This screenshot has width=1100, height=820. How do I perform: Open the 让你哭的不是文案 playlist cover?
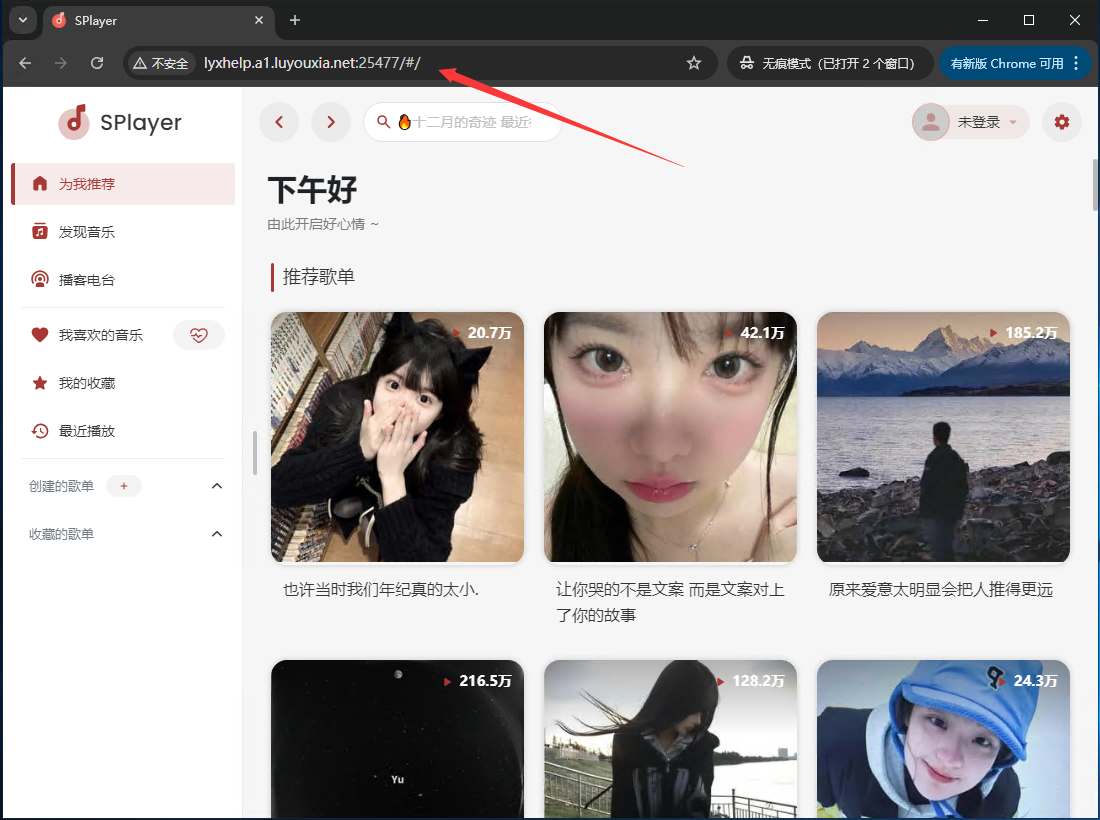tap(670, 437)
